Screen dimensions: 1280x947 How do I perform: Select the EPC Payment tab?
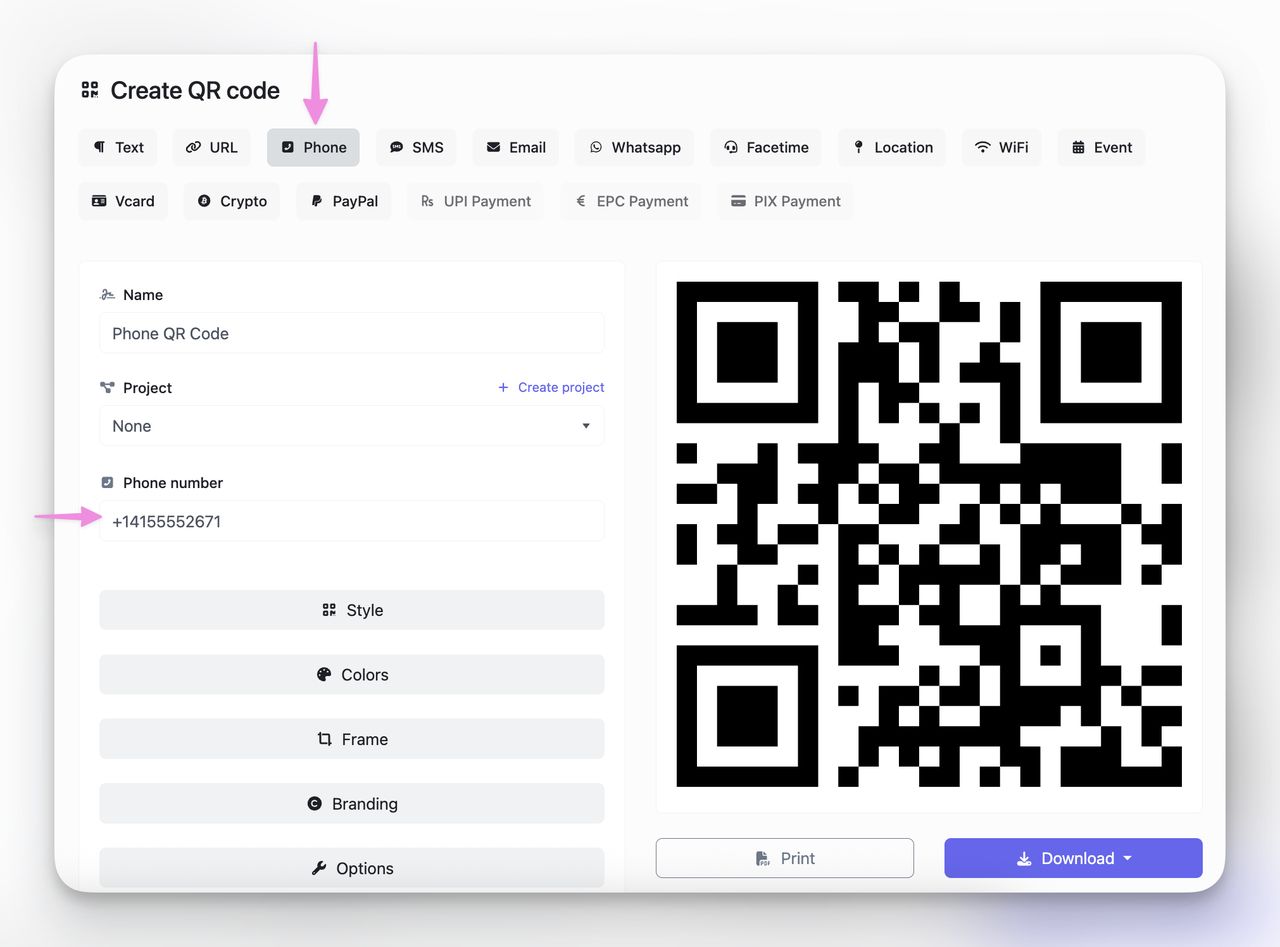coord(631,201)
